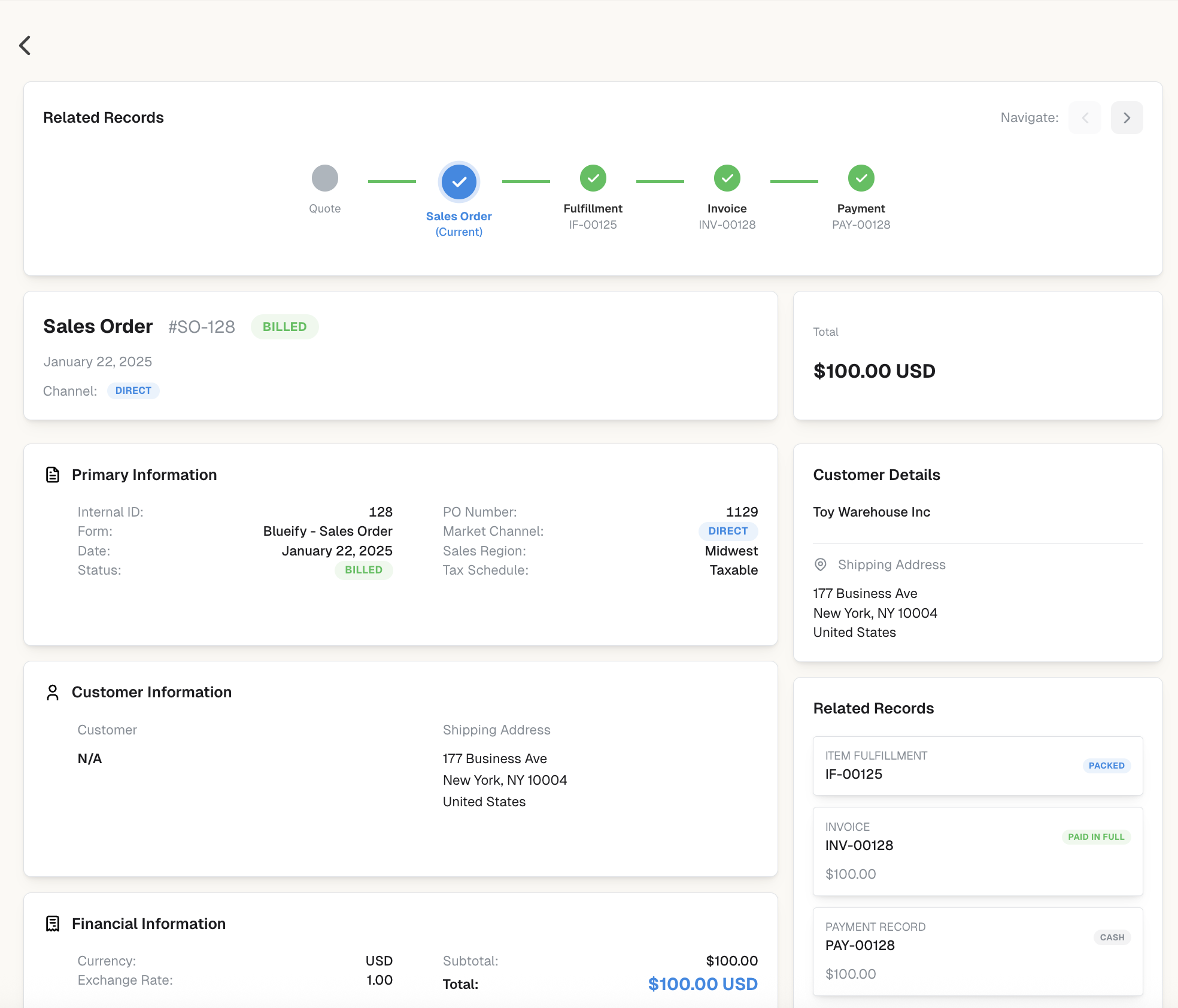Click the blue $100.00 USD financial total
The image size is (1178, 1008).
point(703,984)
